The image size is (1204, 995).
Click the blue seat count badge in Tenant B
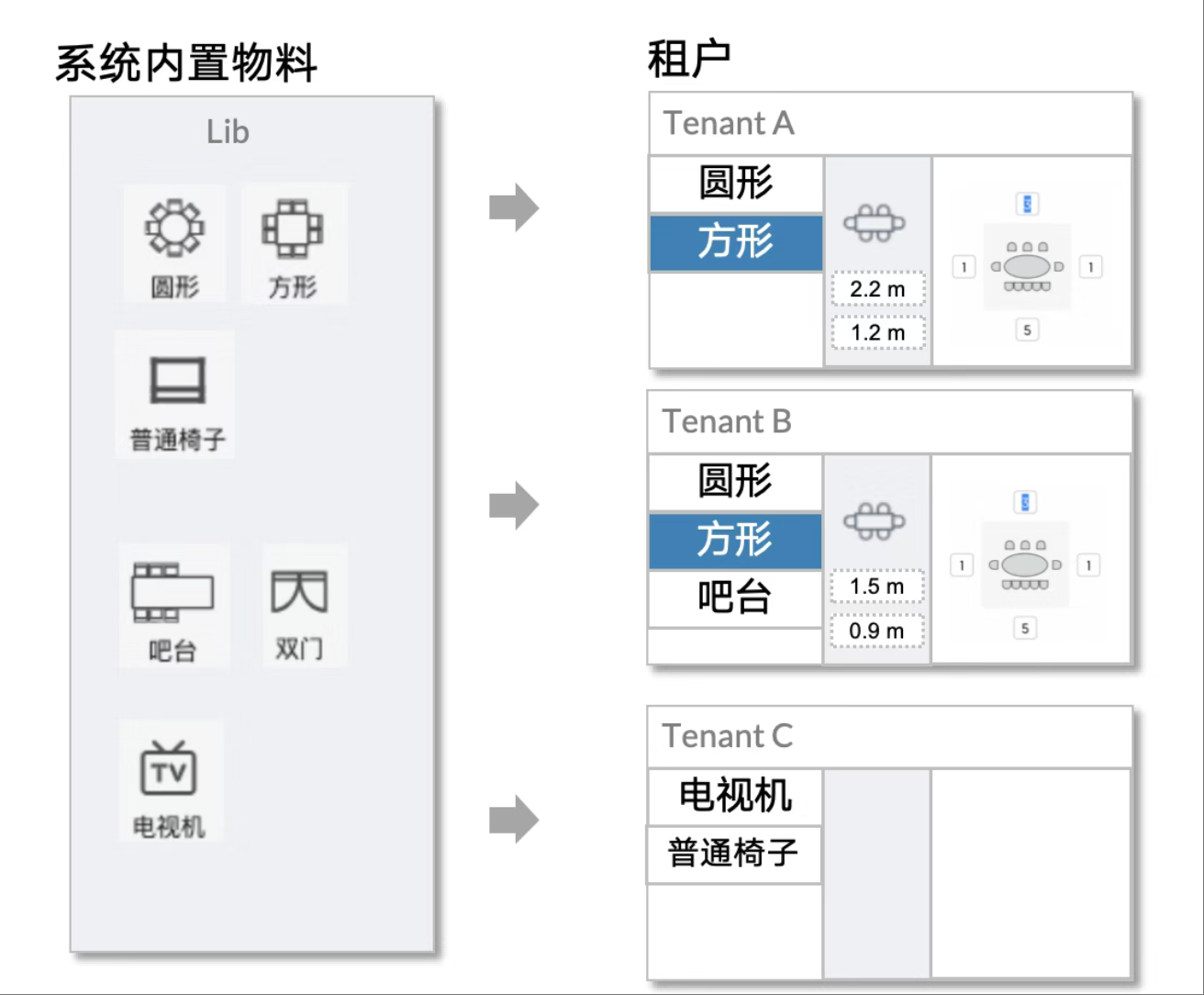pyautogui.click(x=1025, y=501)
